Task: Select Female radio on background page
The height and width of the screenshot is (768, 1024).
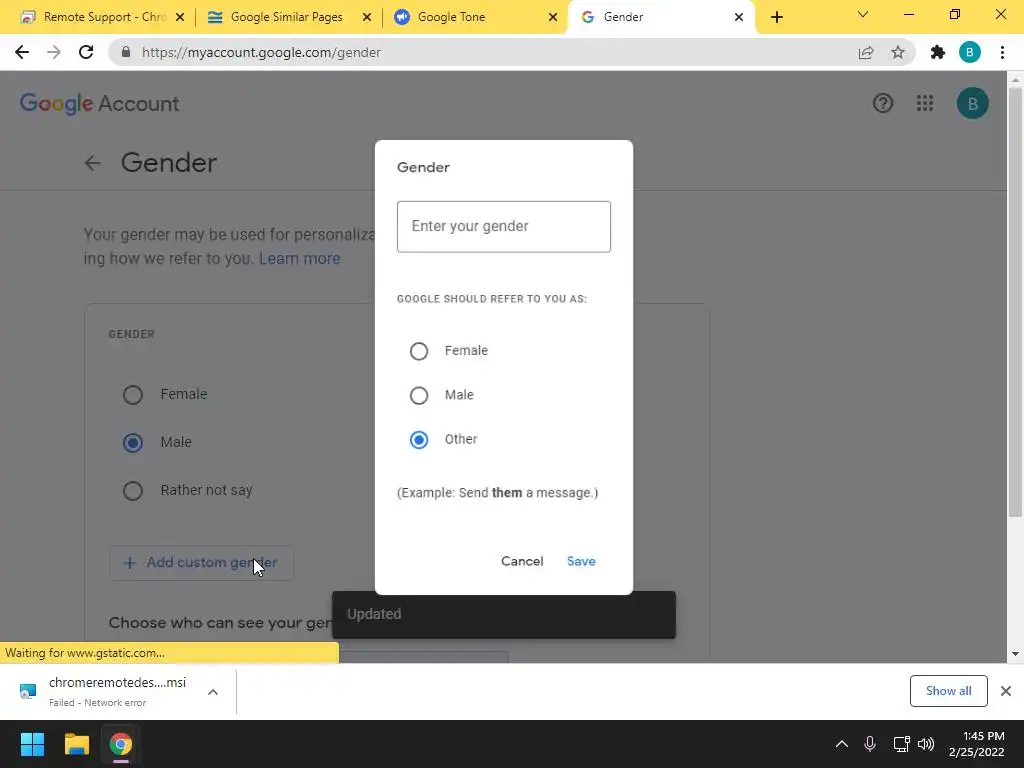Action: click(133, 394)
